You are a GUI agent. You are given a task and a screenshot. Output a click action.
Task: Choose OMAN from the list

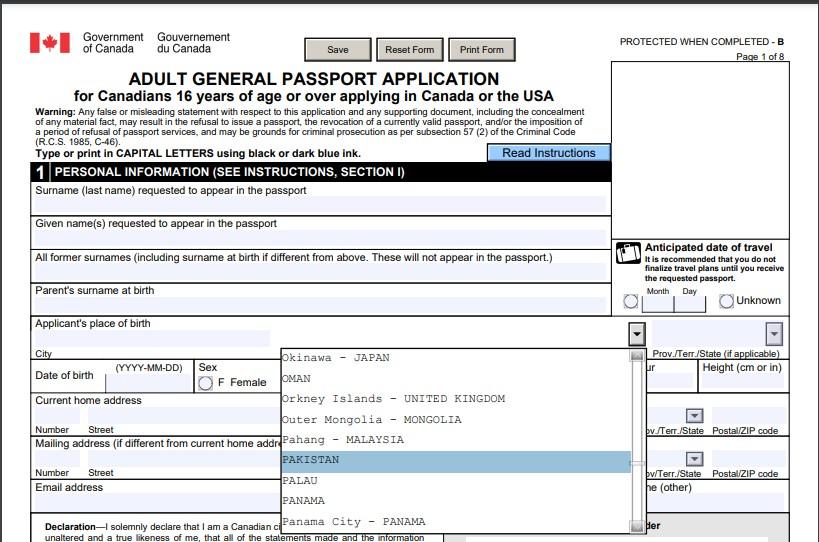456,379
